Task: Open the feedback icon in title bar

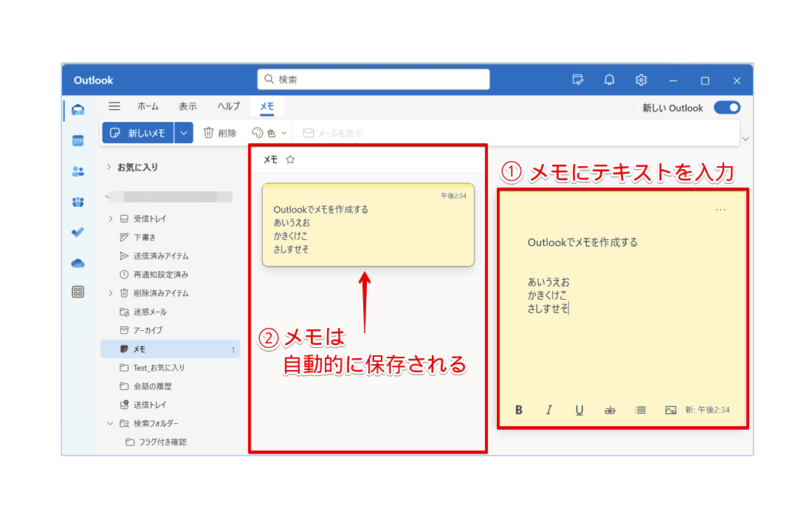Action: click(578, 80)
